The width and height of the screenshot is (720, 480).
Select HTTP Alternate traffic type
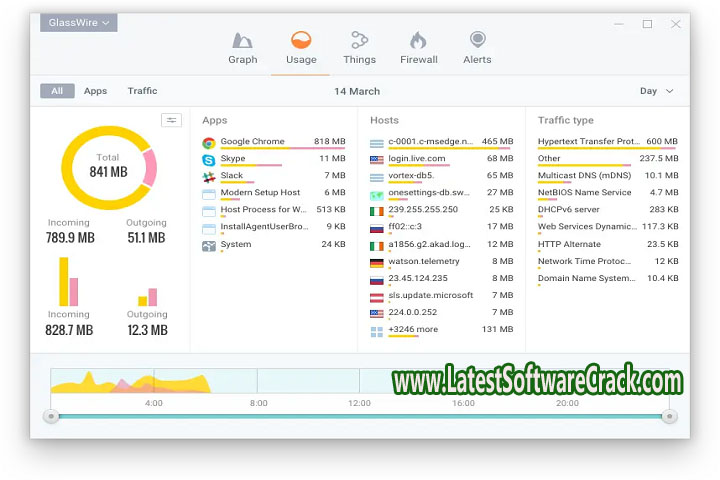click(608, 246)
